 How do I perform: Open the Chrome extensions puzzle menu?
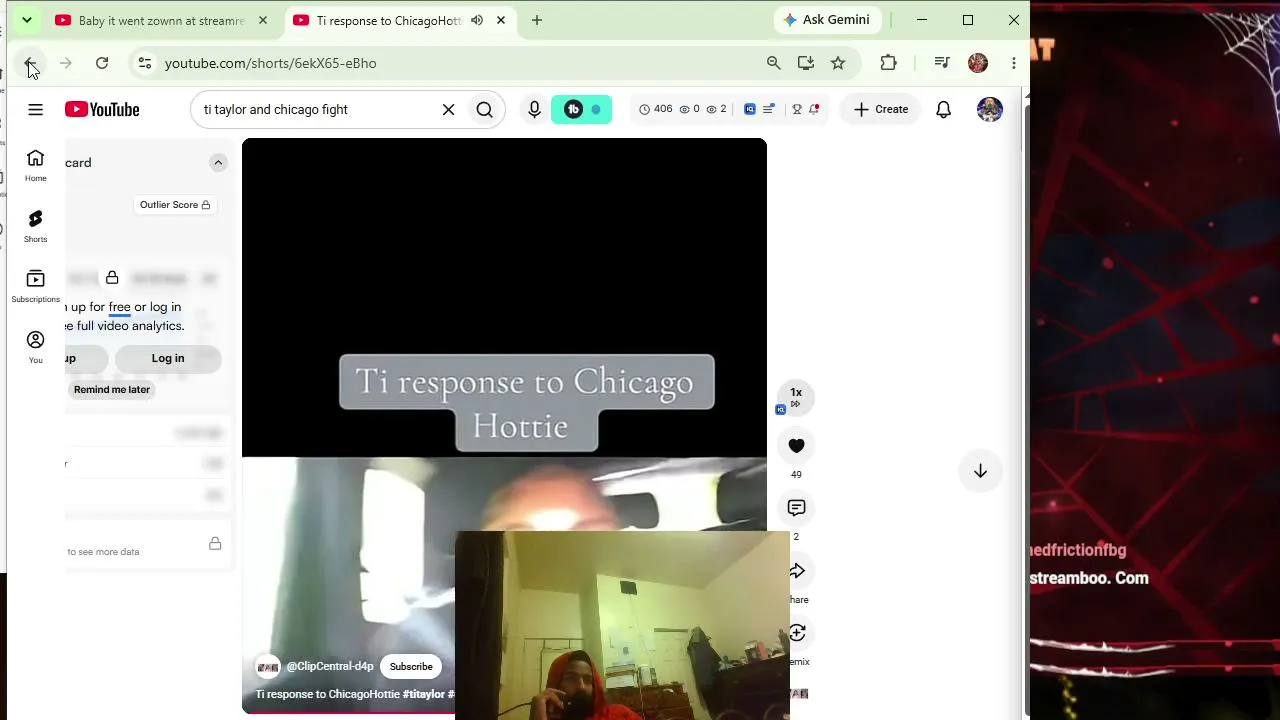coord(888,63)
